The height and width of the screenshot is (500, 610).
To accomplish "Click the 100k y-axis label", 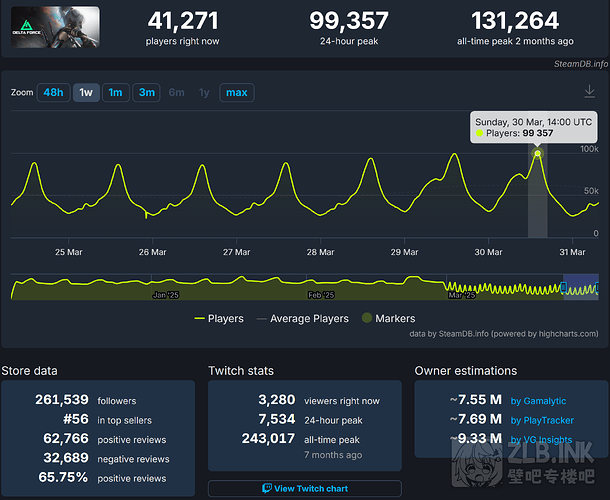I will tap(589, 149).
